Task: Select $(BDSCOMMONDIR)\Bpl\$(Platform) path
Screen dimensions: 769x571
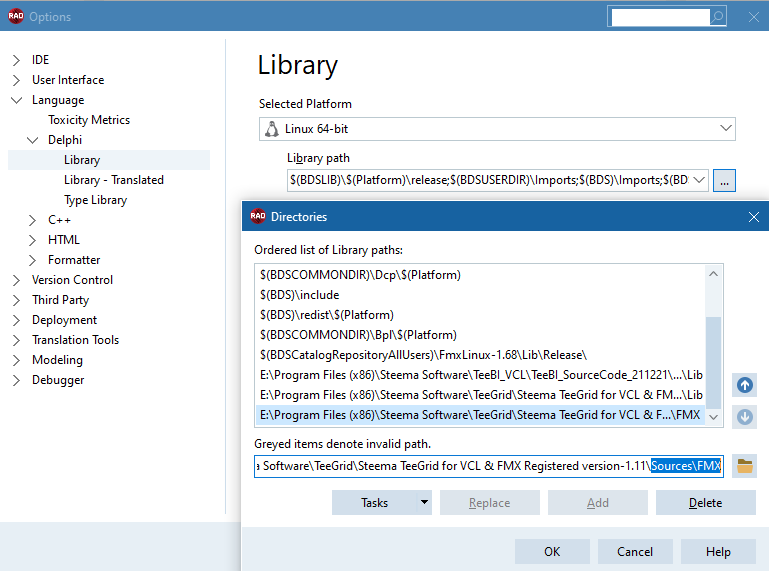Action: click(x=480, y=335)
